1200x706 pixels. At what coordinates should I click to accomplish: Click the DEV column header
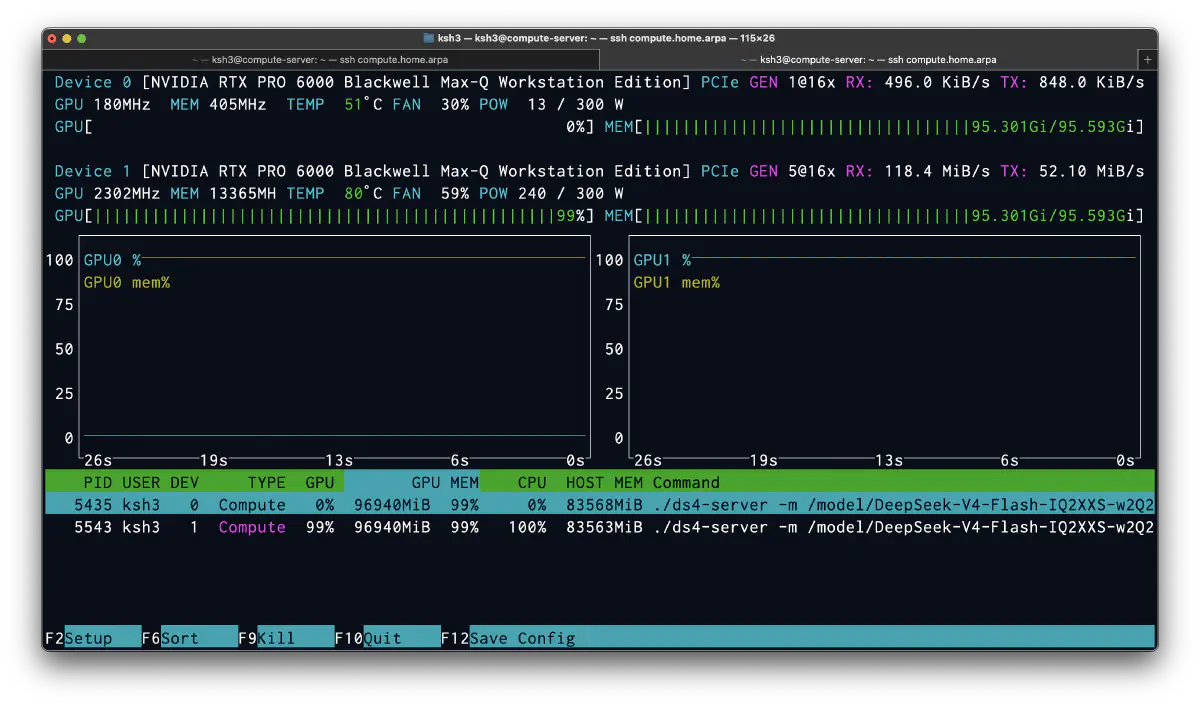coord(184,483)
